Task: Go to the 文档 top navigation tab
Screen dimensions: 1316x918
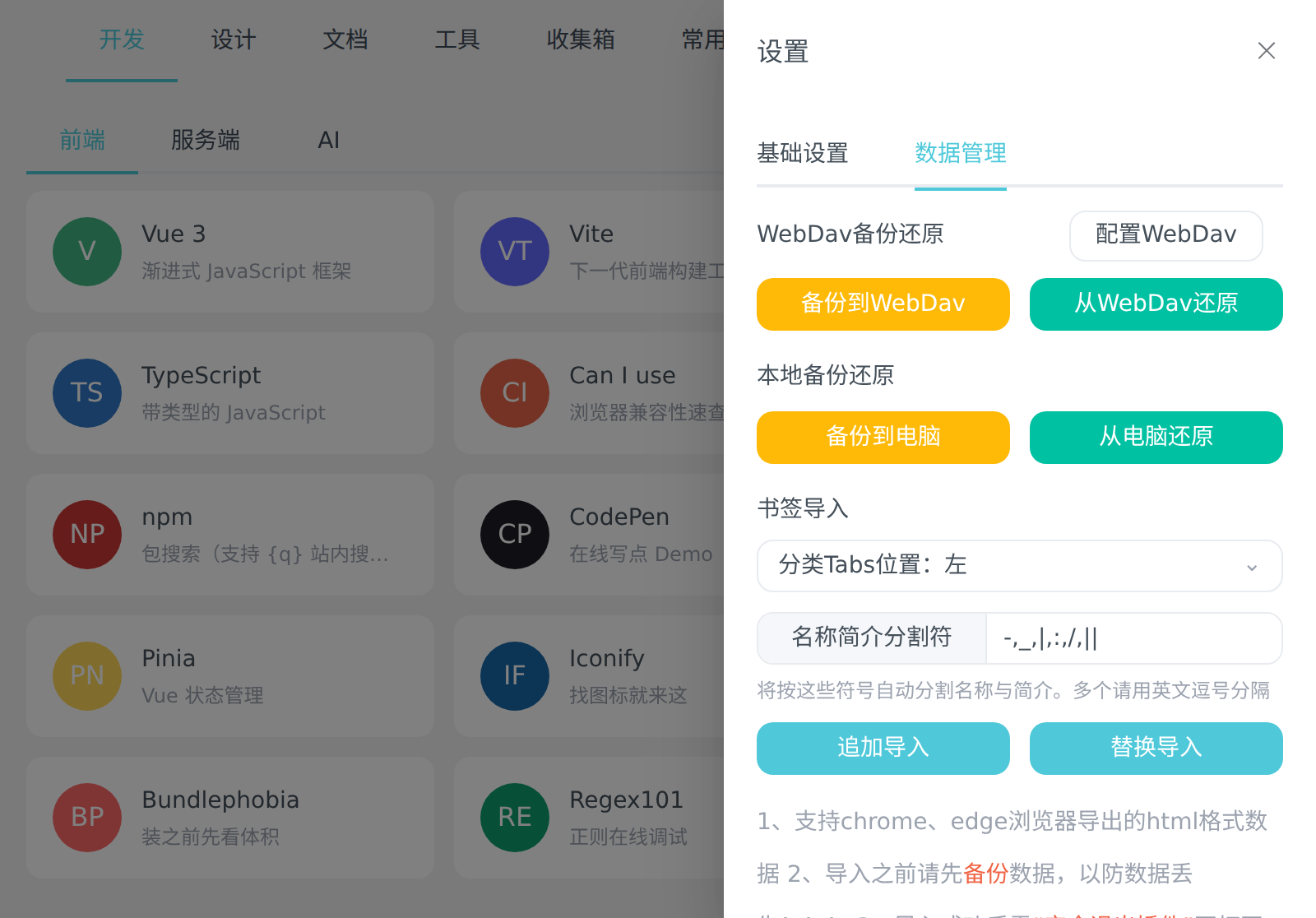Action: (345, 39)
